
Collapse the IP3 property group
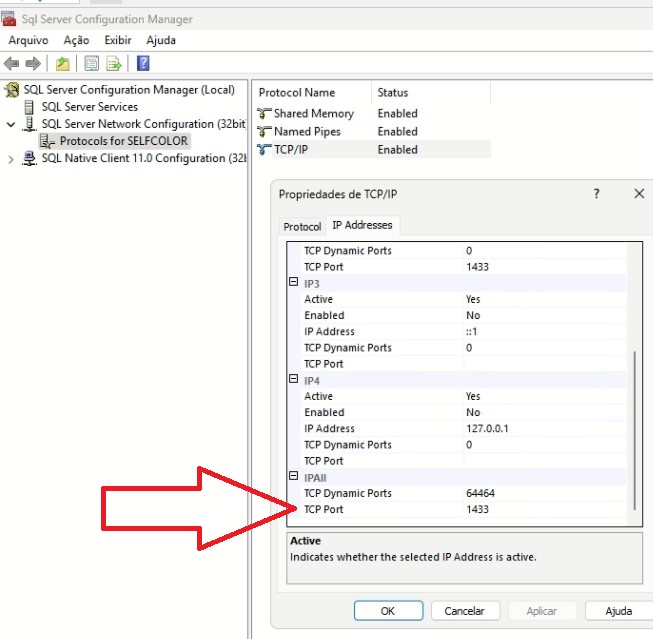pyautogui.click(x=294, y=282)
